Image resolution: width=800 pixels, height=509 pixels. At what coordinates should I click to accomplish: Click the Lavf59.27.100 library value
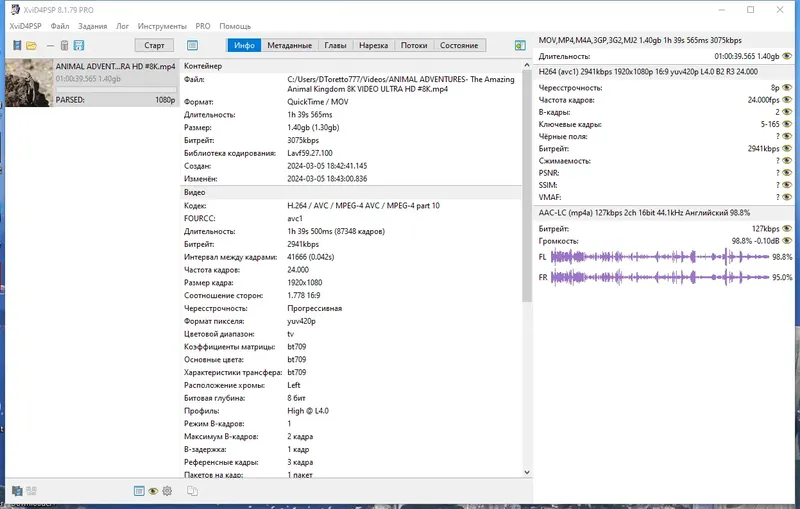[x=310, y=153]
